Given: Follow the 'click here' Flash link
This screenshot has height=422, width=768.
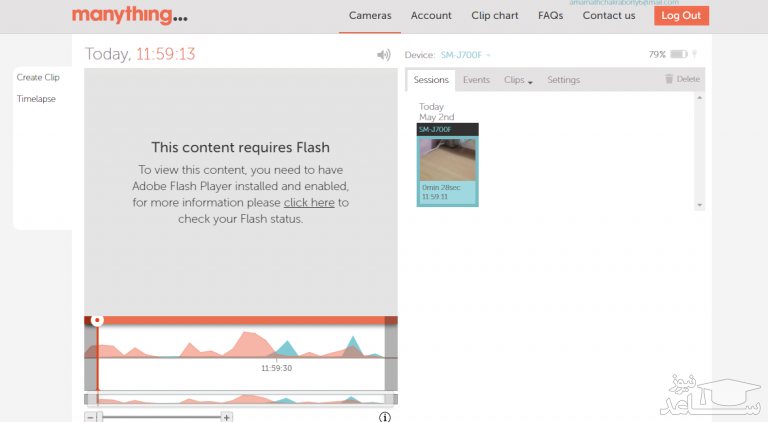Looking at the screenshot, I should (309, 202).
